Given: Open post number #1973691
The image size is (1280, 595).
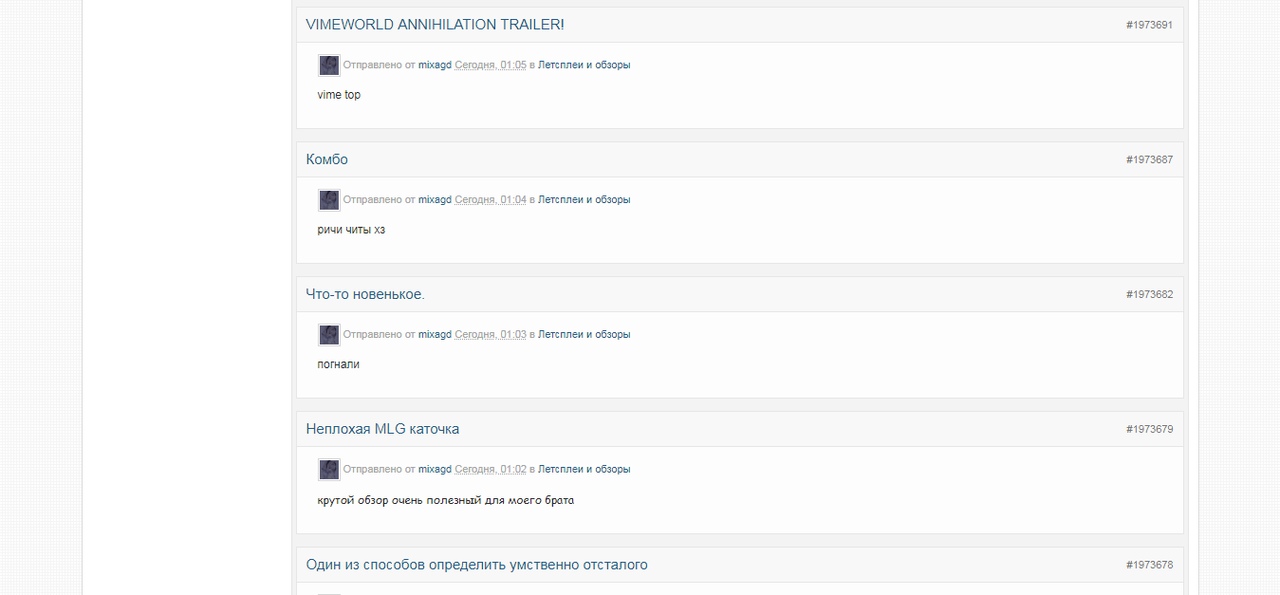Looking at the screenshot, I should [x=1149, y=25].
